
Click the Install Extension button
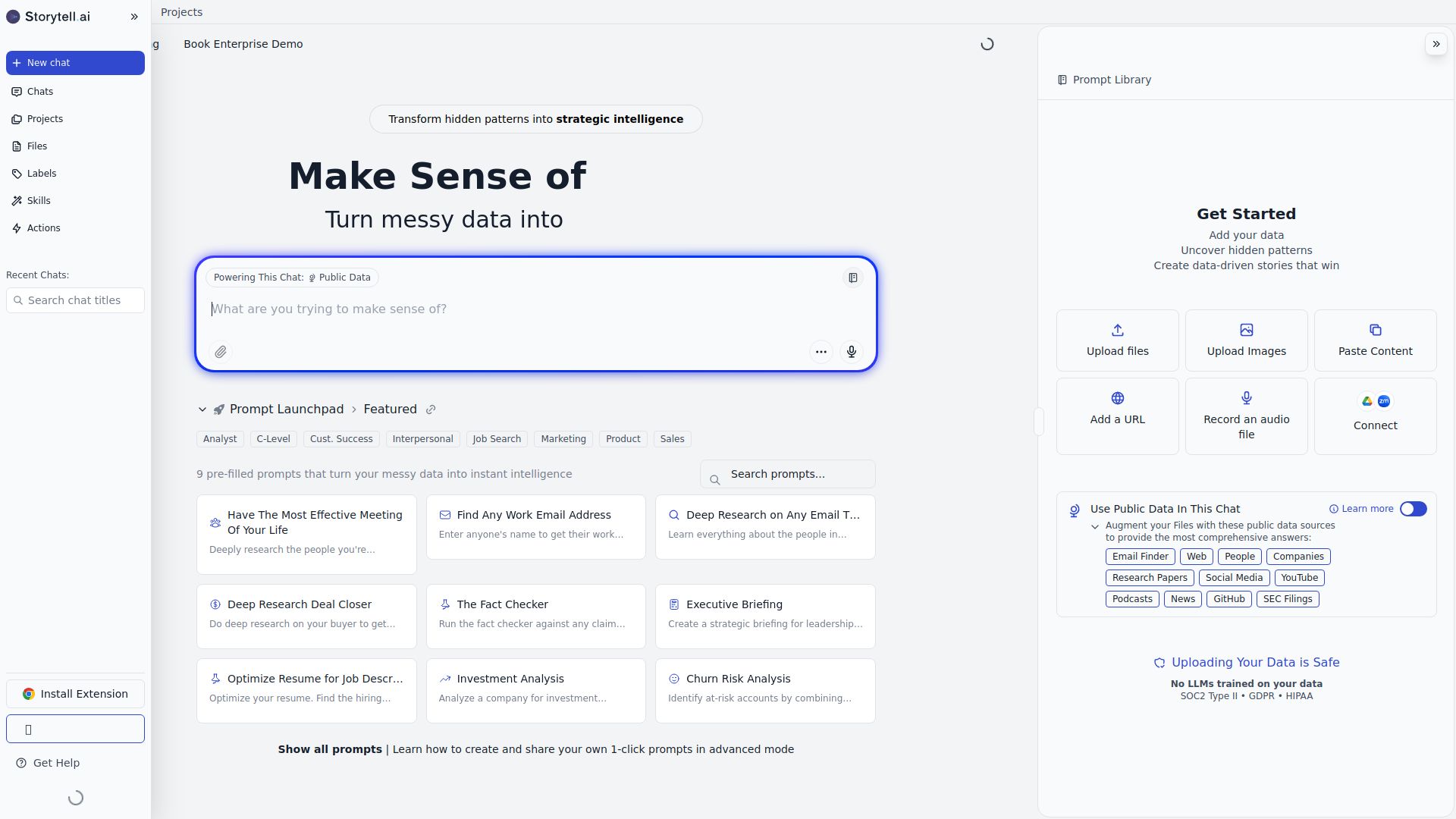[75, 694]
